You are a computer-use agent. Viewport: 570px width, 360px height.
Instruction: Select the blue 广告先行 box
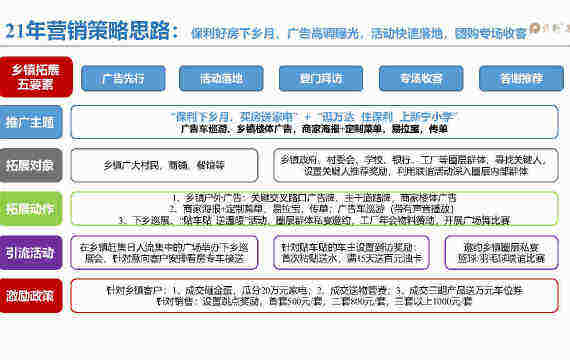click(123, 78)
